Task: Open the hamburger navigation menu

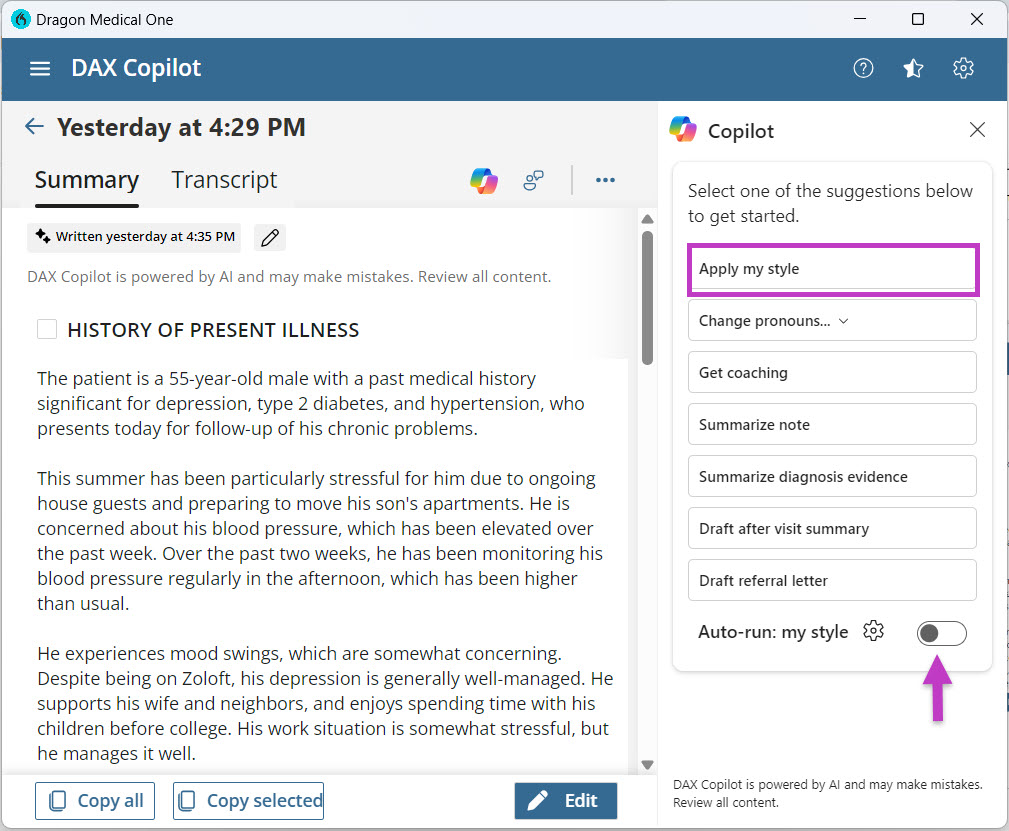Action: tap(39, 68)
